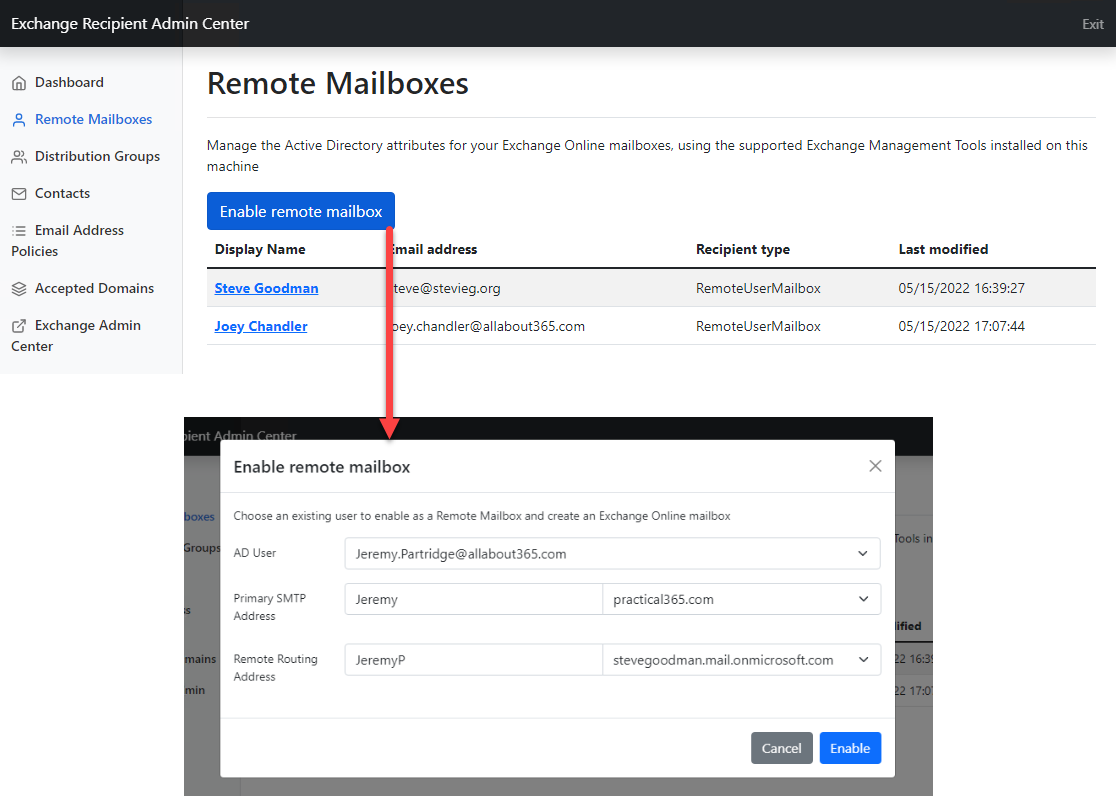Click the Exchange Admin Center external-link icon
The image size is (1116, 796).
click(x=20, y=325)
